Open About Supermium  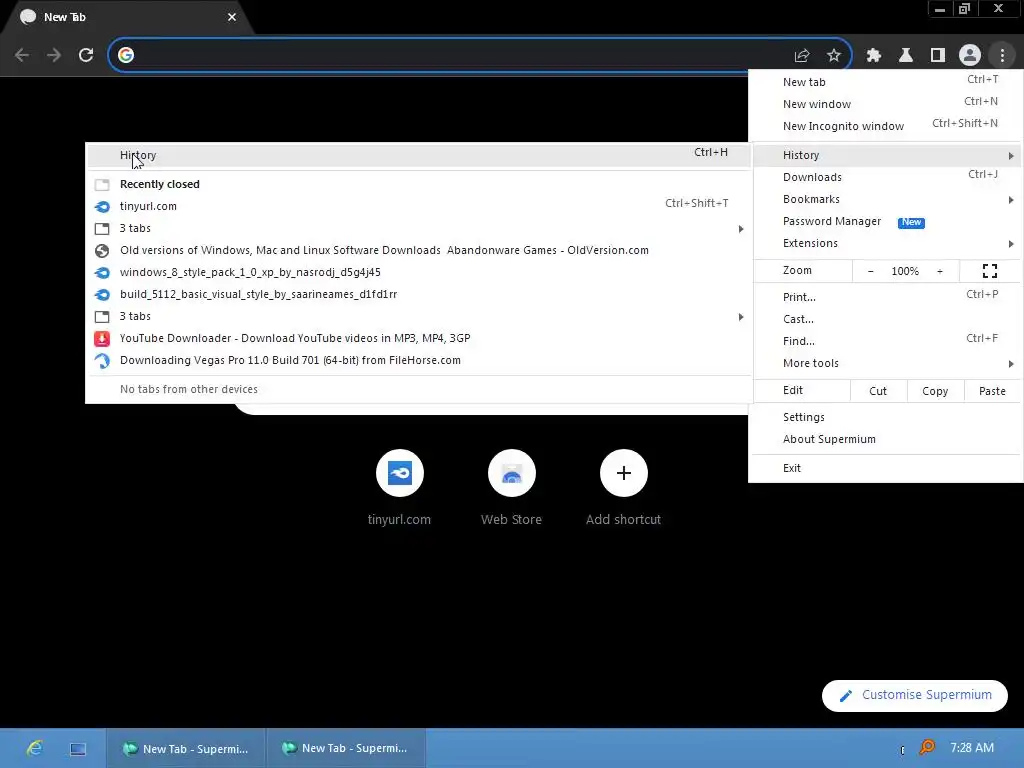point(888,439)
